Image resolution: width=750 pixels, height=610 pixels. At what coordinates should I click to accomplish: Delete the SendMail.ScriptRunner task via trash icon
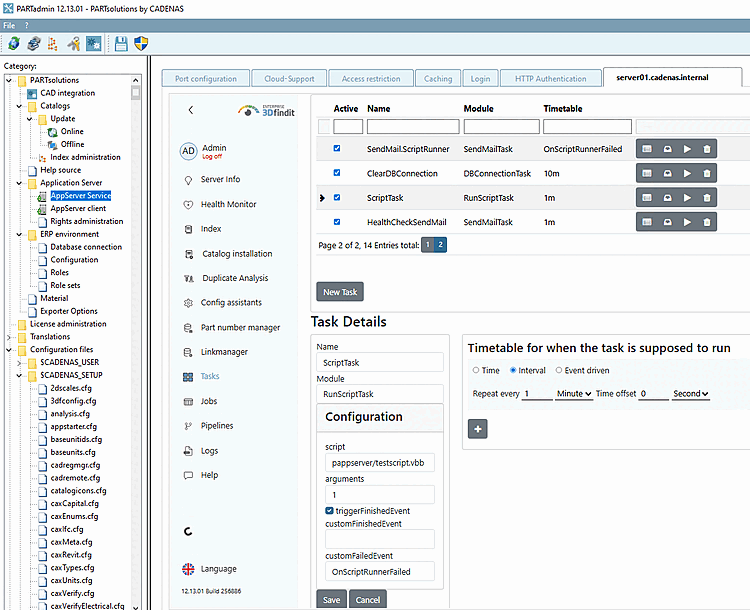(x=706, y=149)
